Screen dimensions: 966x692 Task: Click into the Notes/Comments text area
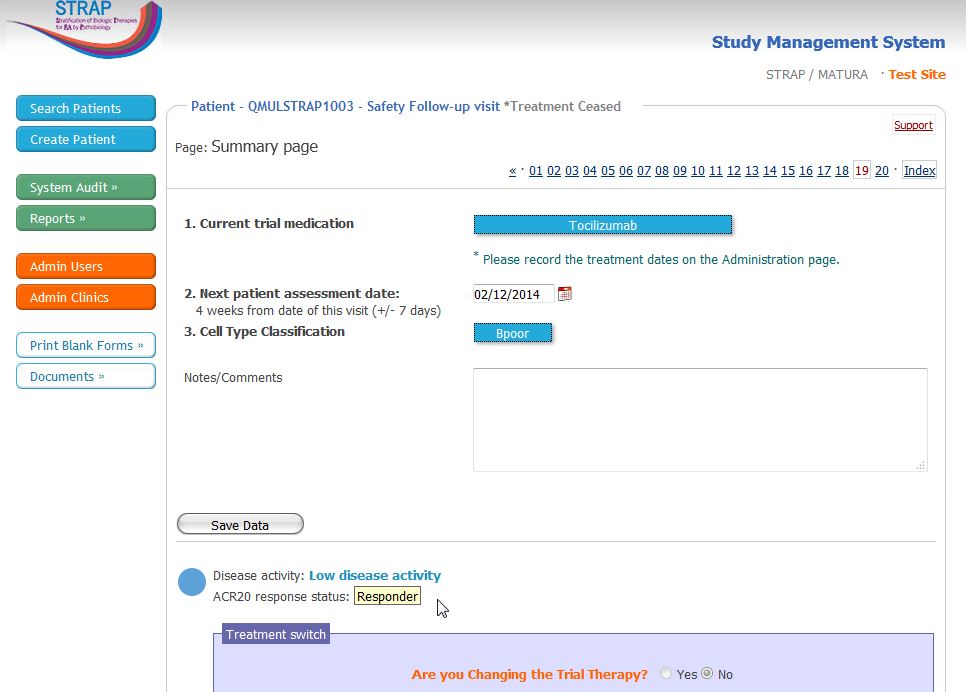pos(699,419)
